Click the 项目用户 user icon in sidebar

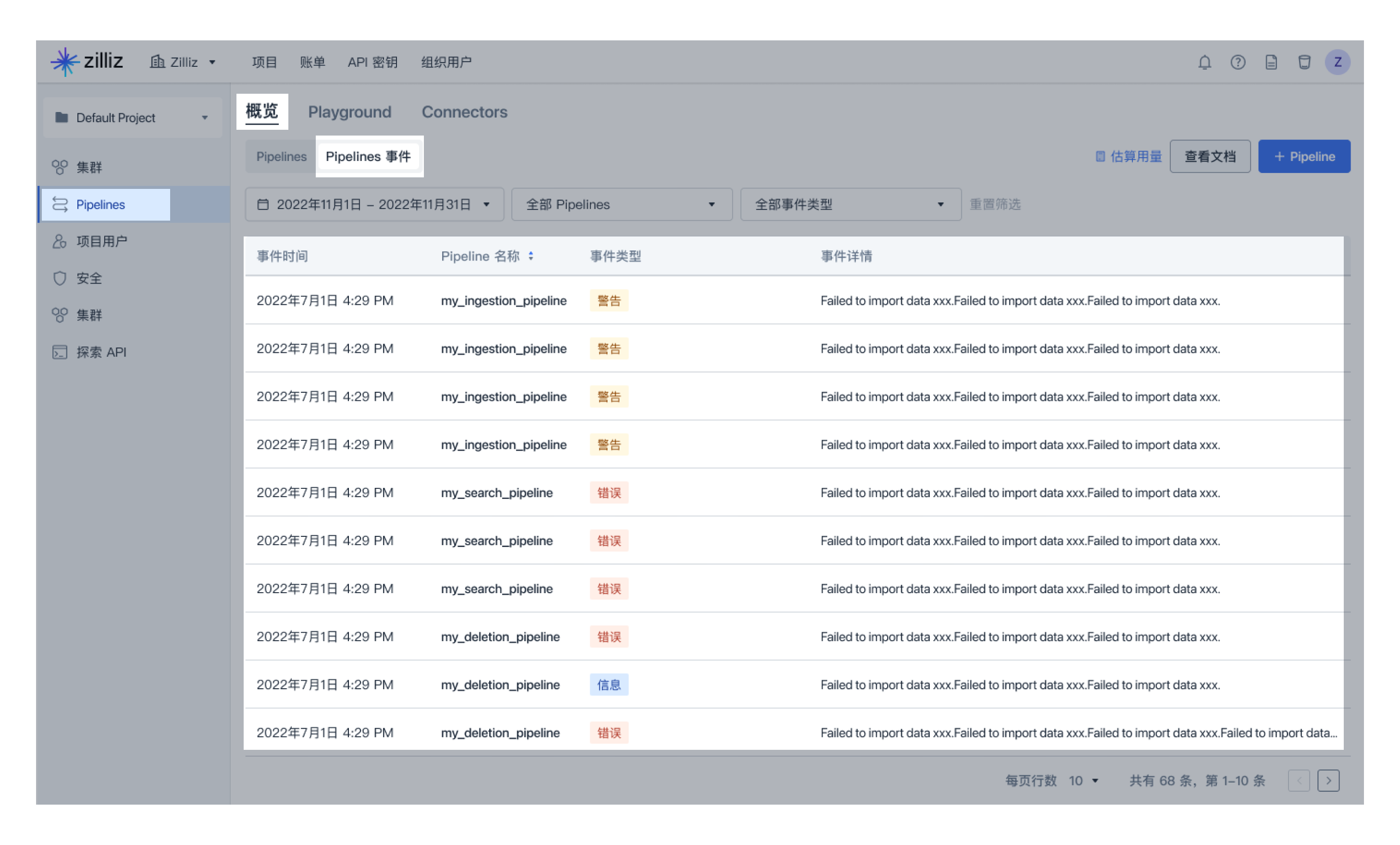click(x=60, y=241)
